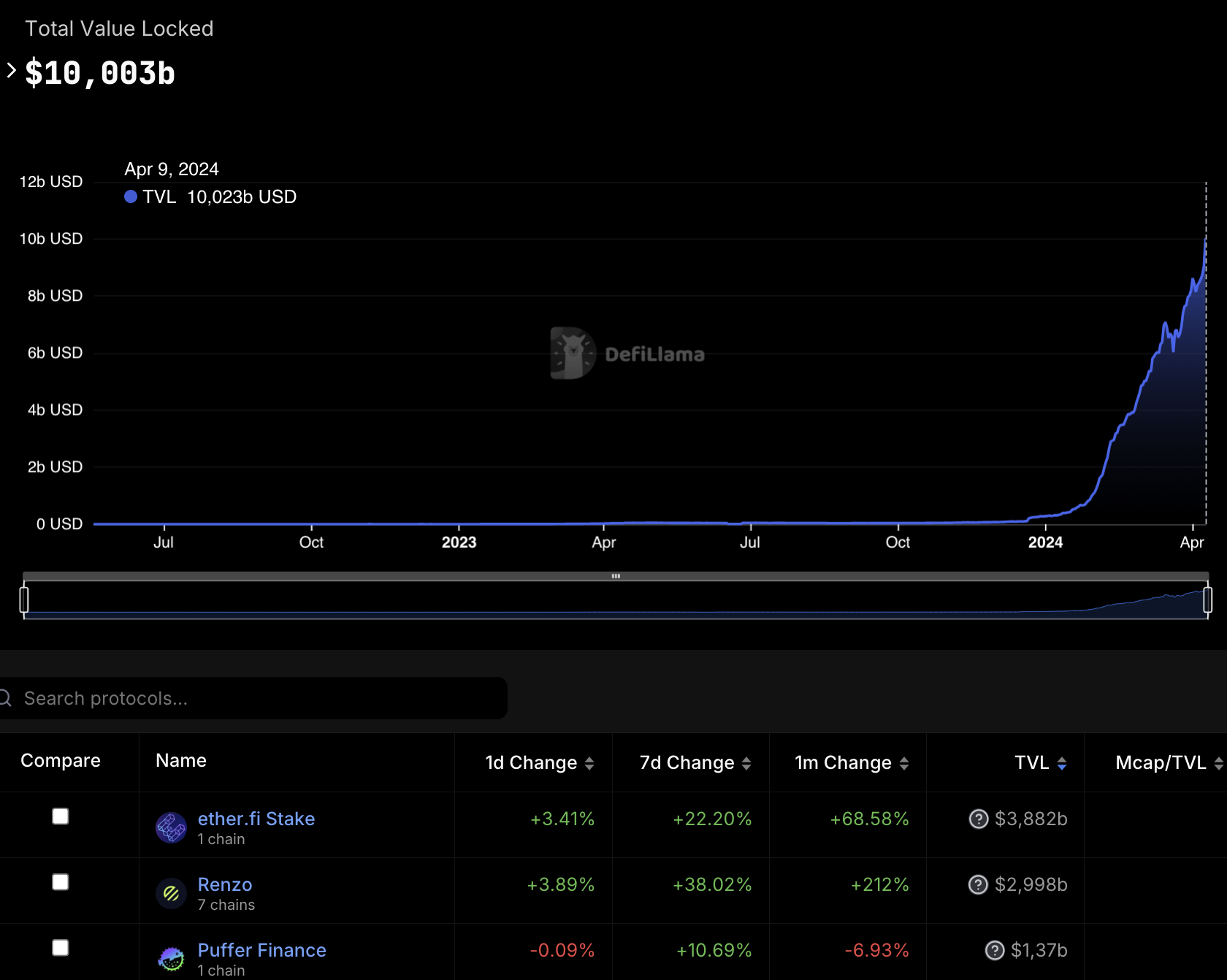Click the TVL help icon for Puffer Finance
1227x980 pixels.
click(995, 950)
